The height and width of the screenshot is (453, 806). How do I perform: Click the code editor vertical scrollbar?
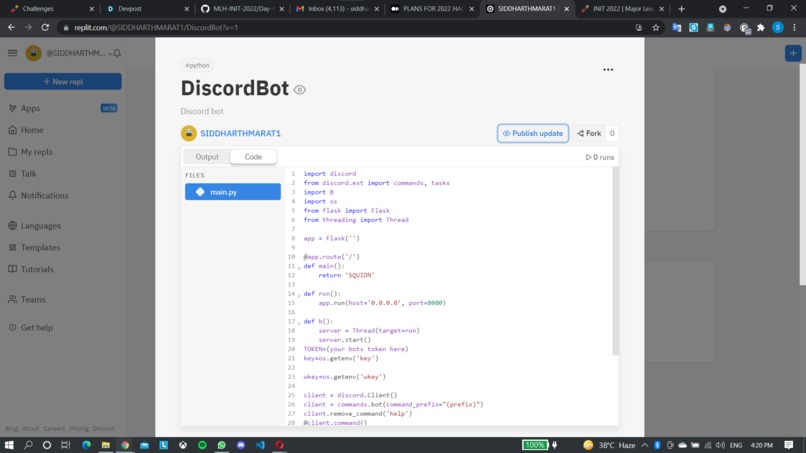(x=615, y=261)
